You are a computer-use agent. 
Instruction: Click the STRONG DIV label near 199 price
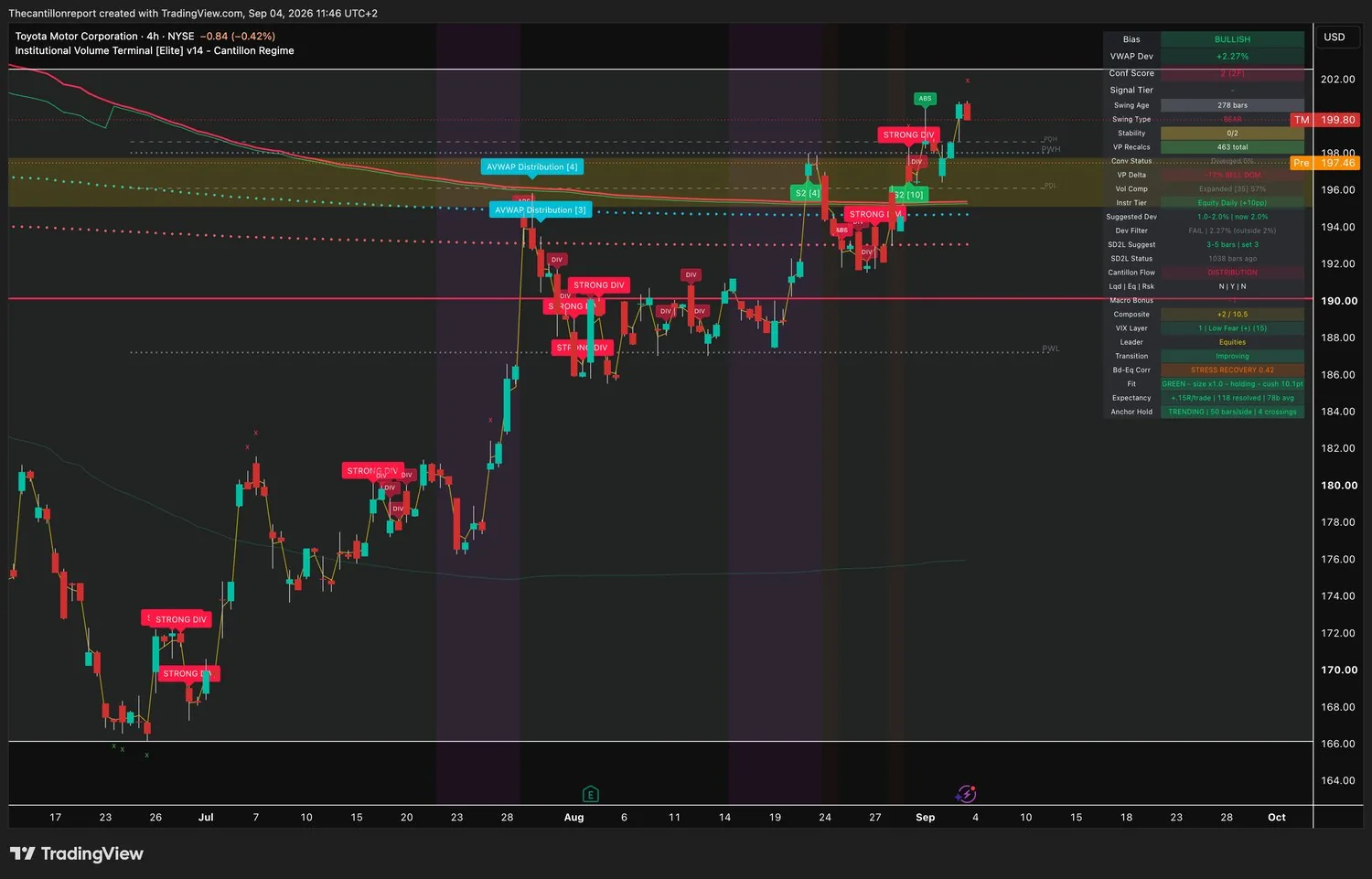(x=908, y=134)
